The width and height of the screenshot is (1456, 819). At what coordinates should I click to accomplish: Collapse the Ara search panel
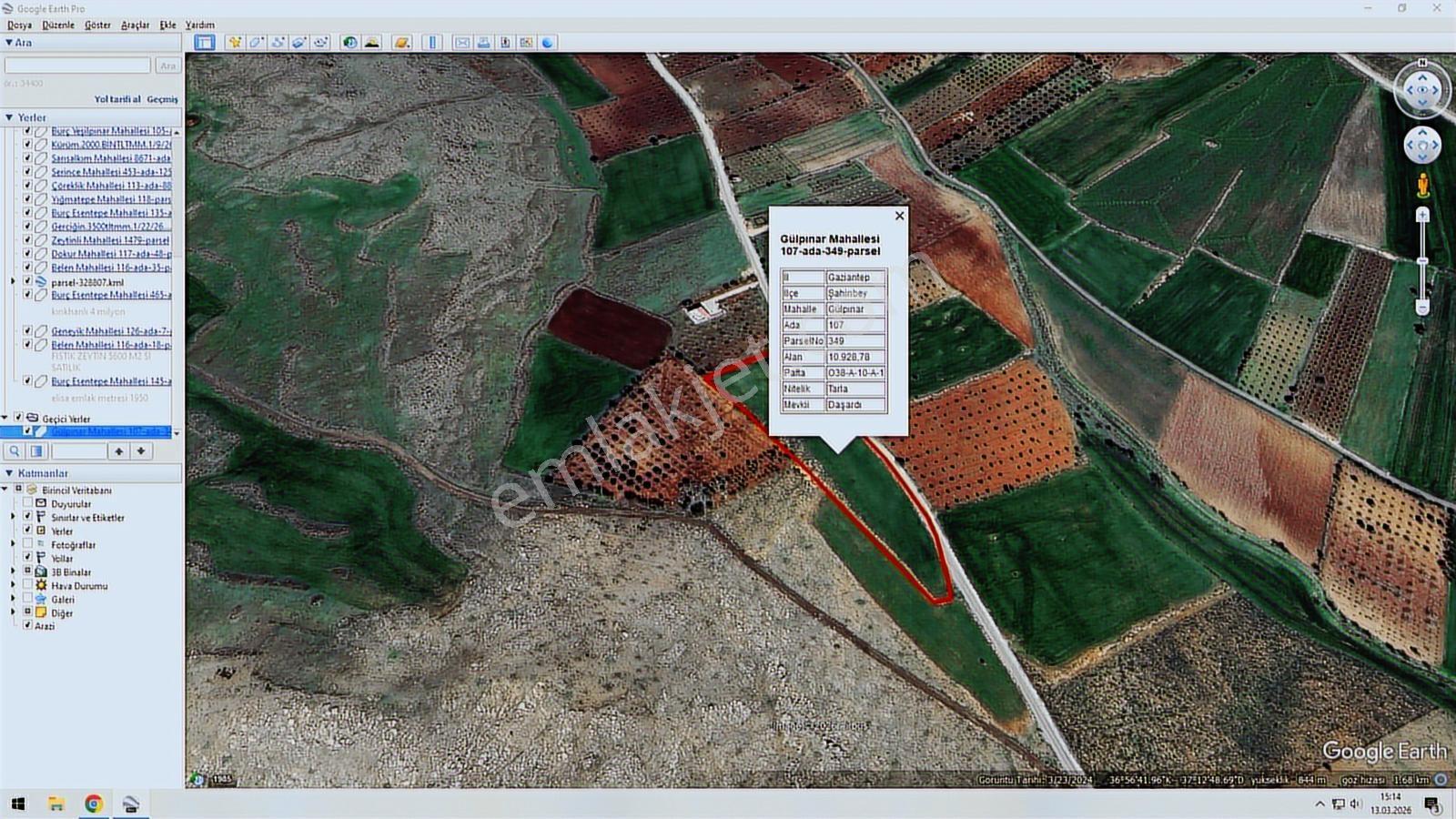point(9,43)
